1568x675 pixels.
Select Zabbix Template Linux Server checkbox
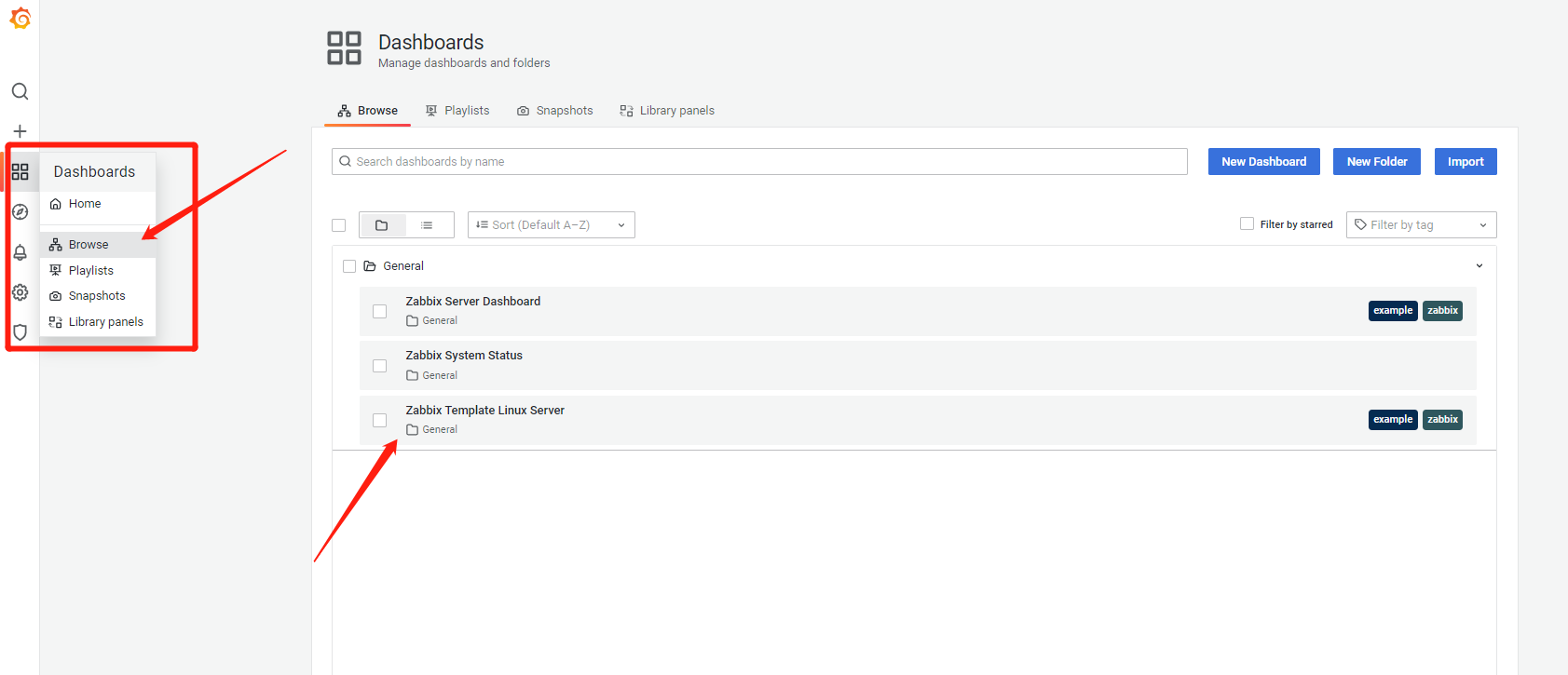[379, 421]
